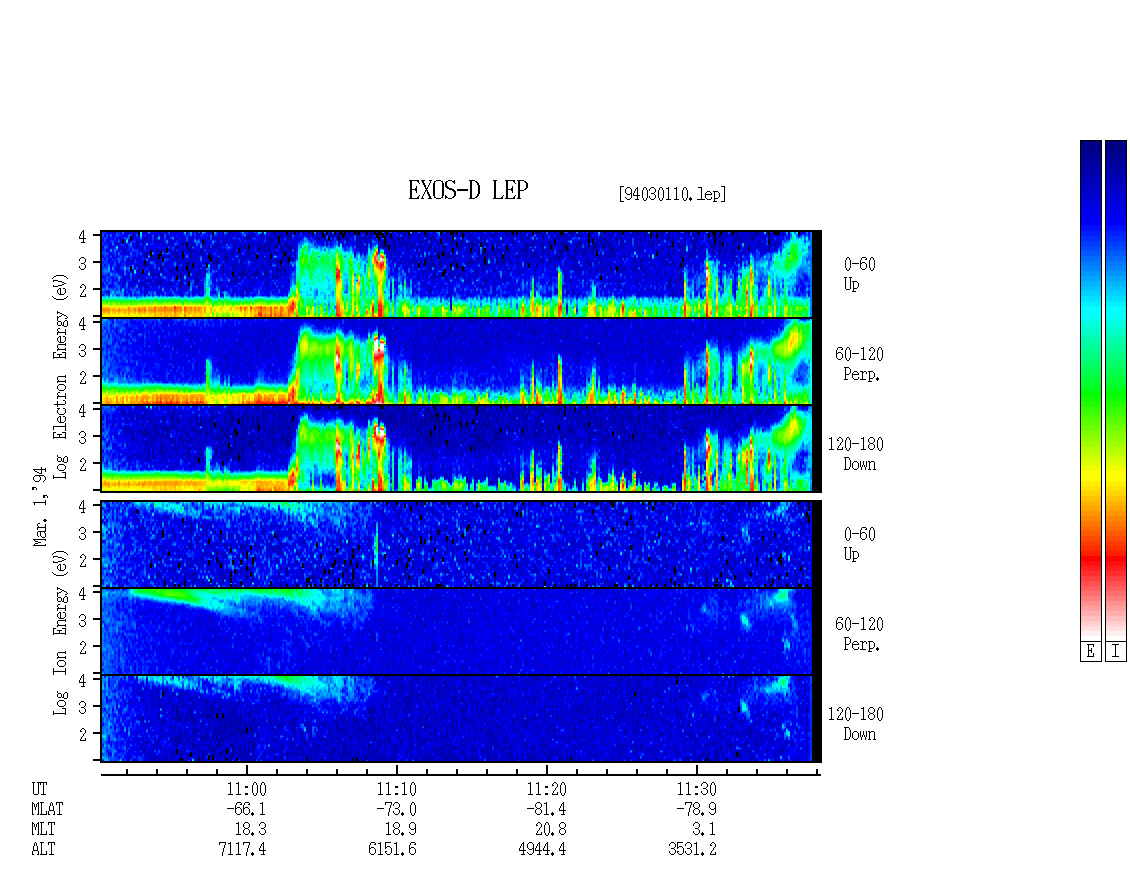Screen dimensions: 1130x875
Task: Click the 11:20 UT time tick label
Action: [x=546, y=789]
